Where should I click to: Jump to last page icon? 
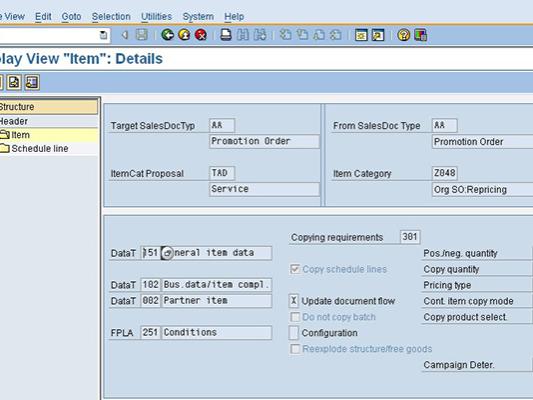336,35
